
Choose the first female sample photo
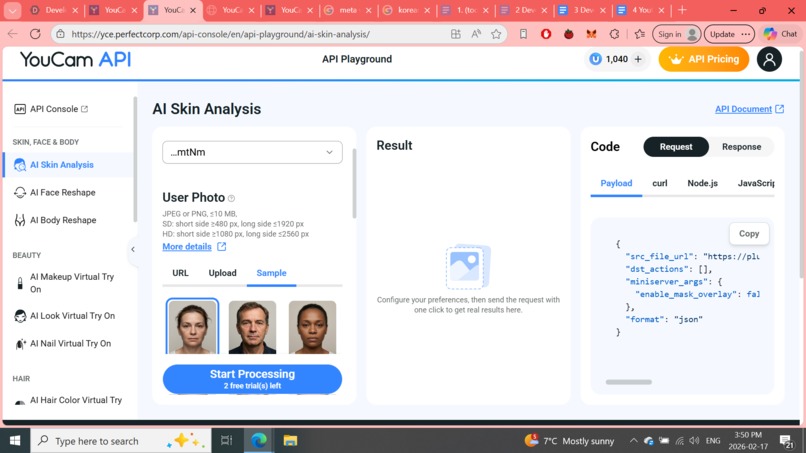pos(192,327)
